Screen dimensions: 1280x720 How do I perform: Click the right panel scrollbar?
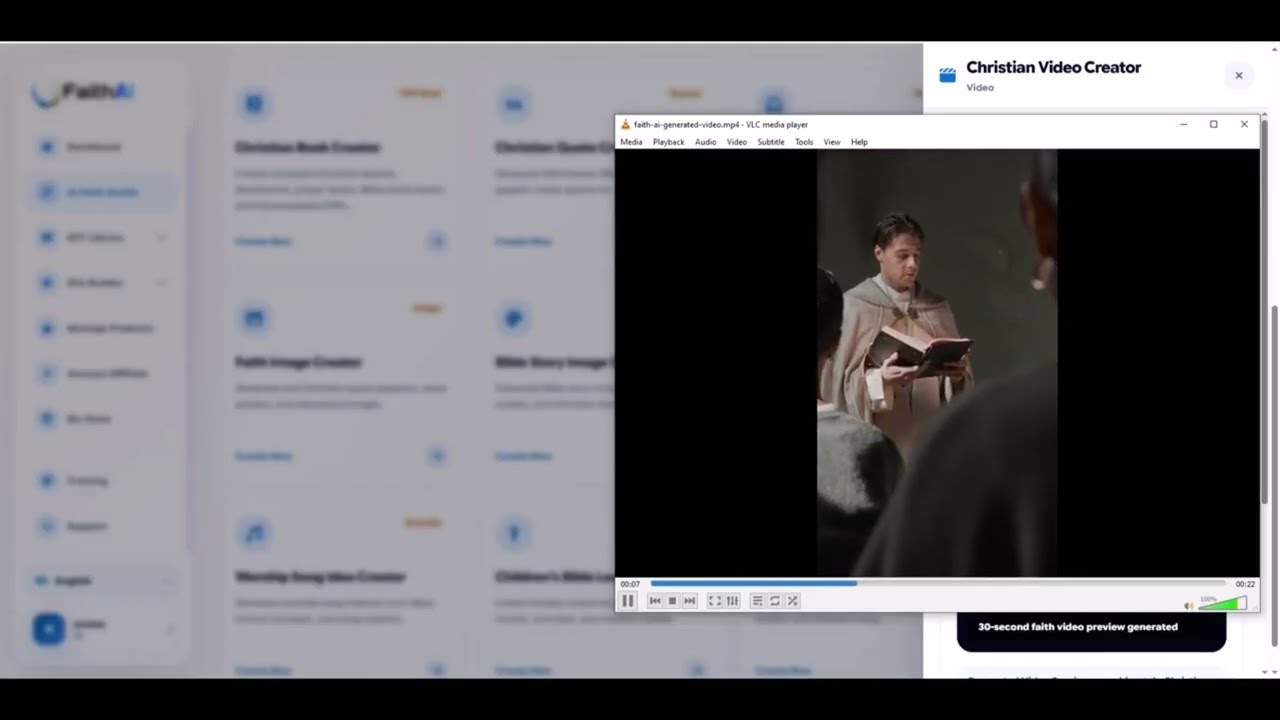click(1274, 475)
